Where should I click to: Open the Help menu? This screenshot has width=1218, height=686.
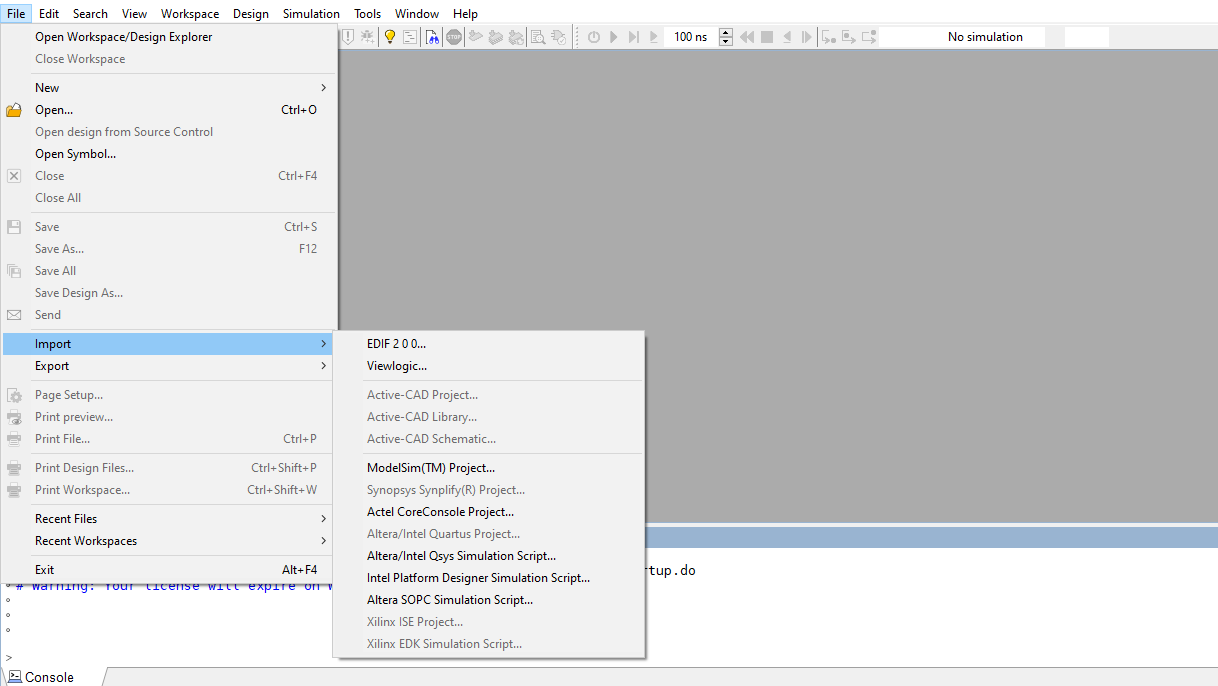[x=465, y=14]
